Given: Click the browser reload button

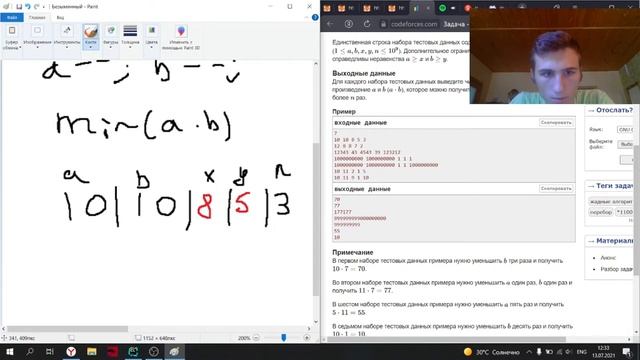Looking at the screenshot, I should (x=367, y=24).
